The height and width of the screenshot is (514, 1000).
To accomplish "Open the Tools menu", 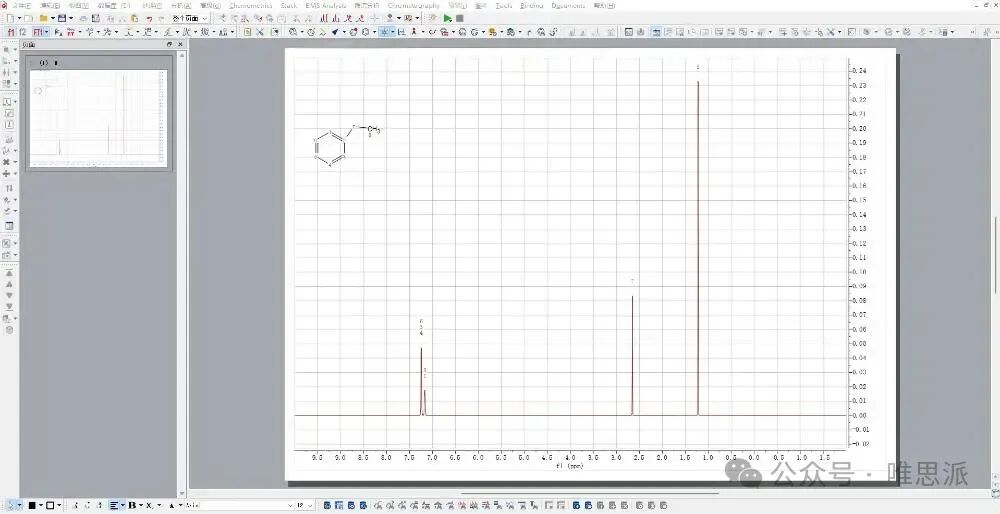I will [x=504, y=5].
